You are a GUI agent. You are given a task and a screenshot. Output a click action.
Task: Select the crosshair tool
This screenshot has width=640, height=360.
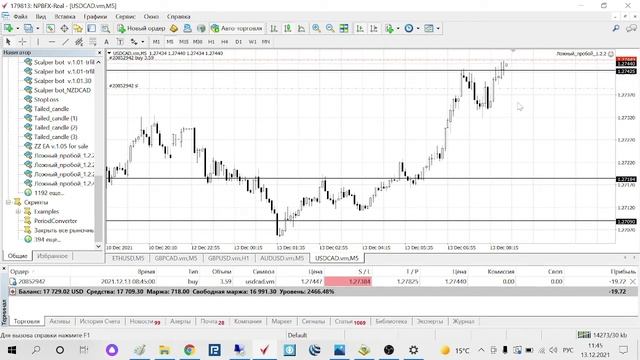tap(22, 42)
